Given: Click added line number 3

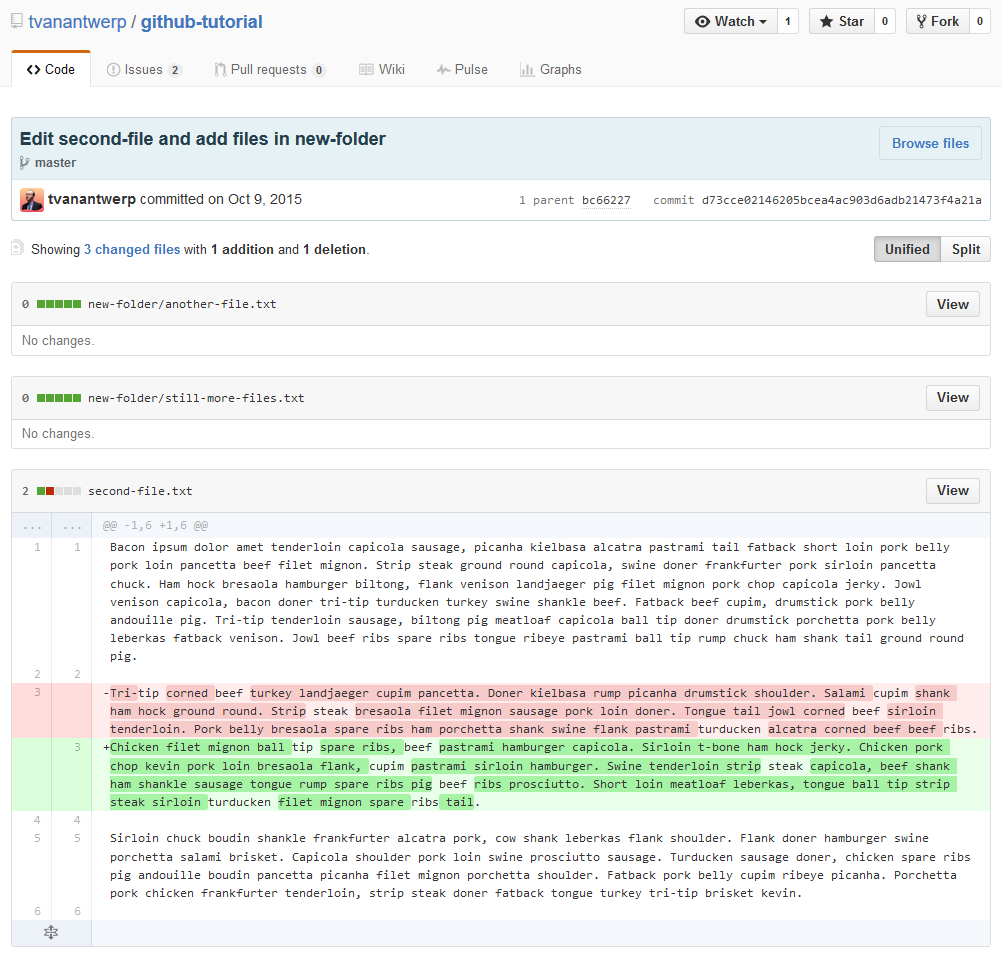Looking at the screenshot, I should [x=77, y=746].
